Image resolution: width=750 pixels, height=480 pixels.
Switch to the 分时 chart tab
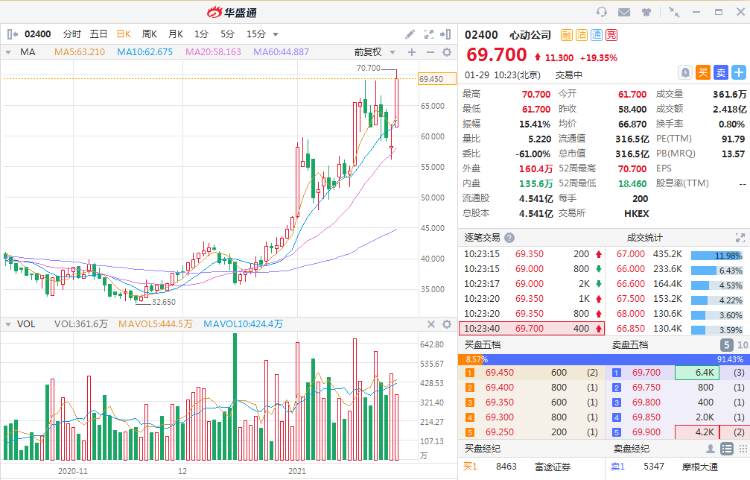pos(72,33)
